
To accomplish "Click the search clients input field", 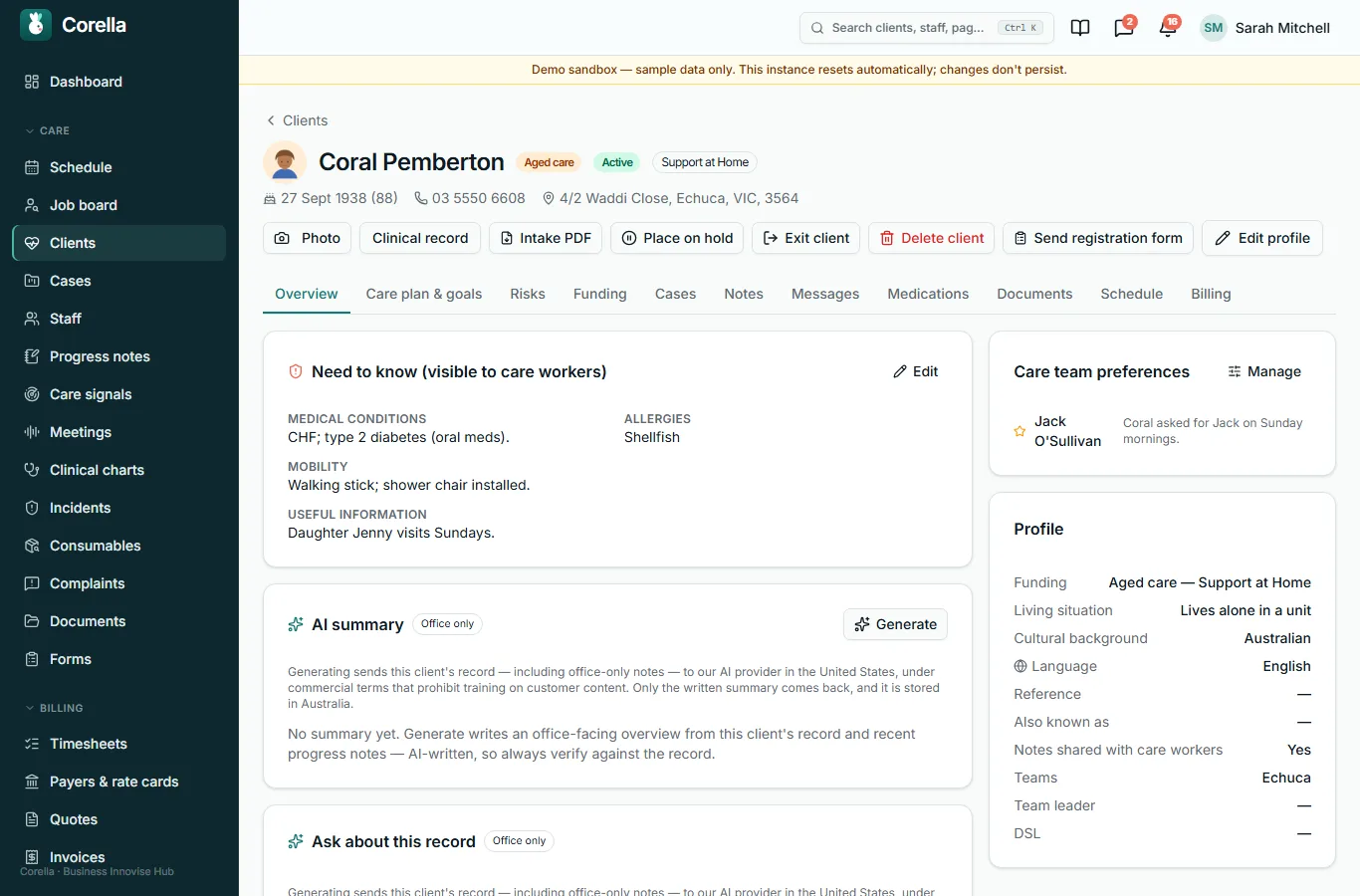I will [x=927, y=28].
